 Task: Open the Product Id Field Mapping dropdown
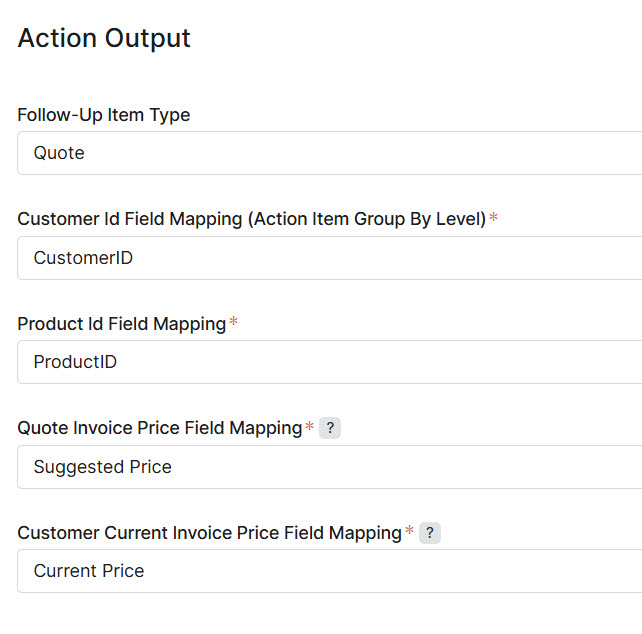point(330,362)
